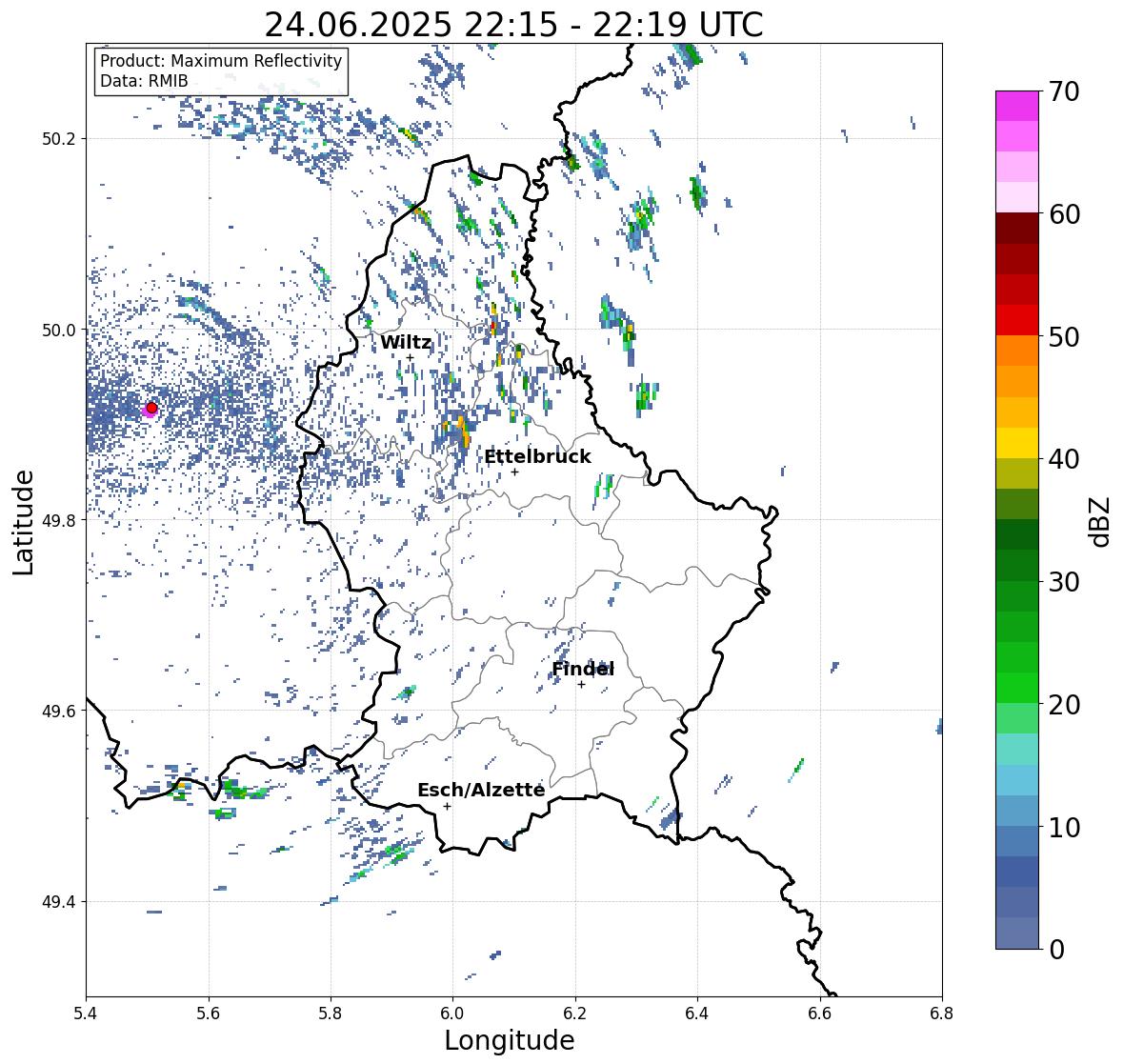Click the colorbar tick label 30
The height and width of the screenshot is (1064, 1123).
[x=1064, y=582]
